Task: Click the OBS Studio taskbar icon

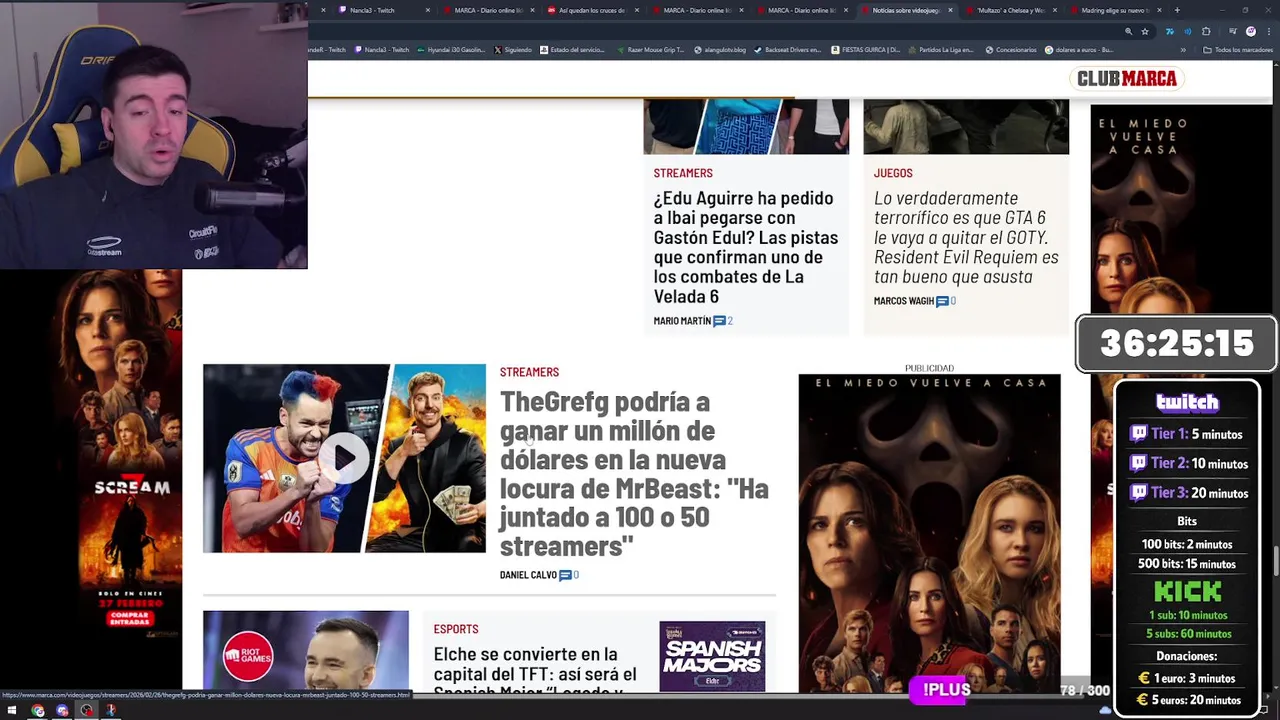Action: click(x=86, y=711)
